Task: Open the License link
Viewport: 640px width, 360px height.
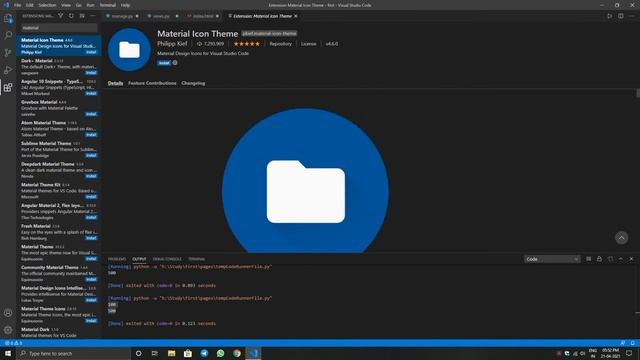Action: pos(309,44)
